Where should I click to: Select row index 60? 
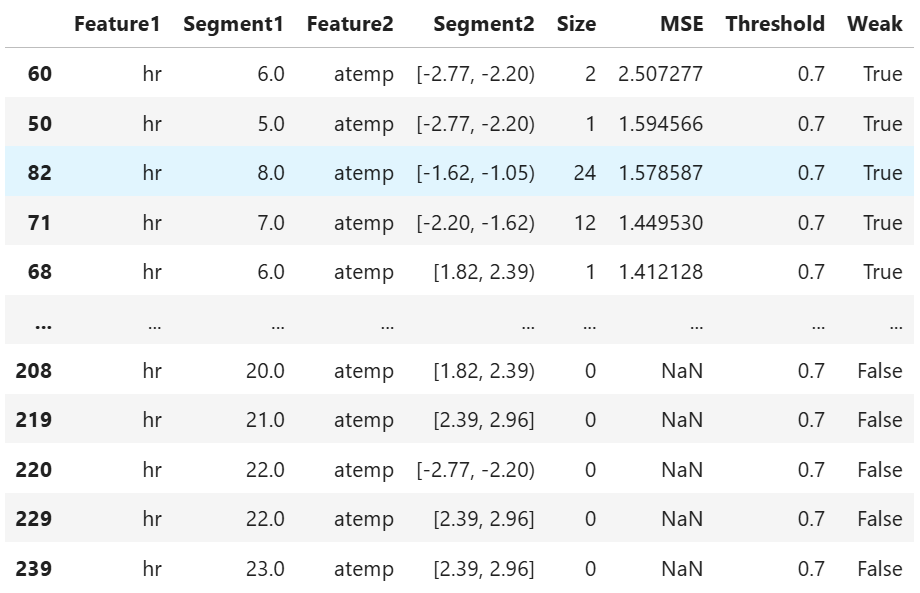(x=39, y=74)
